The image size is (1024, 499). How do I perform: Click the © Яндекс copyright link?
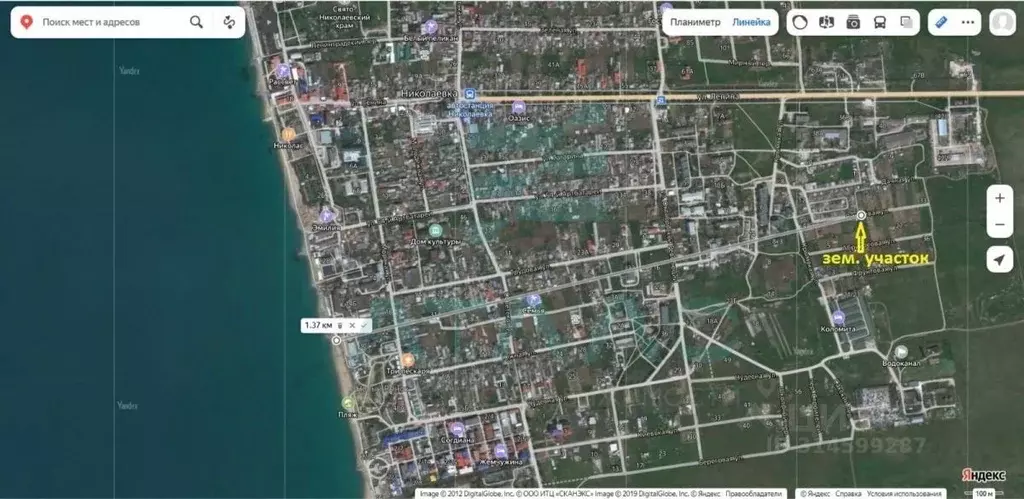(x=816, y=494)
